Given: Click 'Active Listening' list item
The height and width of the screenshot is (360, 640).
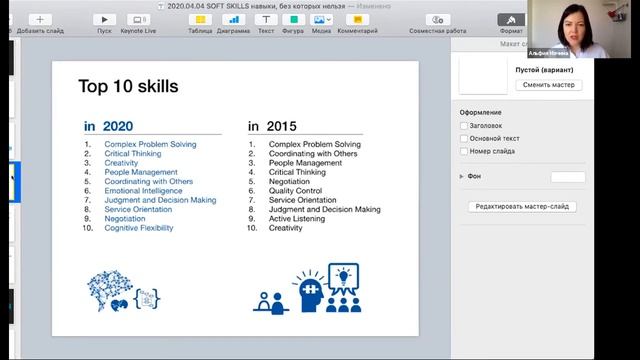Looking at the screenshot, I should coord(297,218).
